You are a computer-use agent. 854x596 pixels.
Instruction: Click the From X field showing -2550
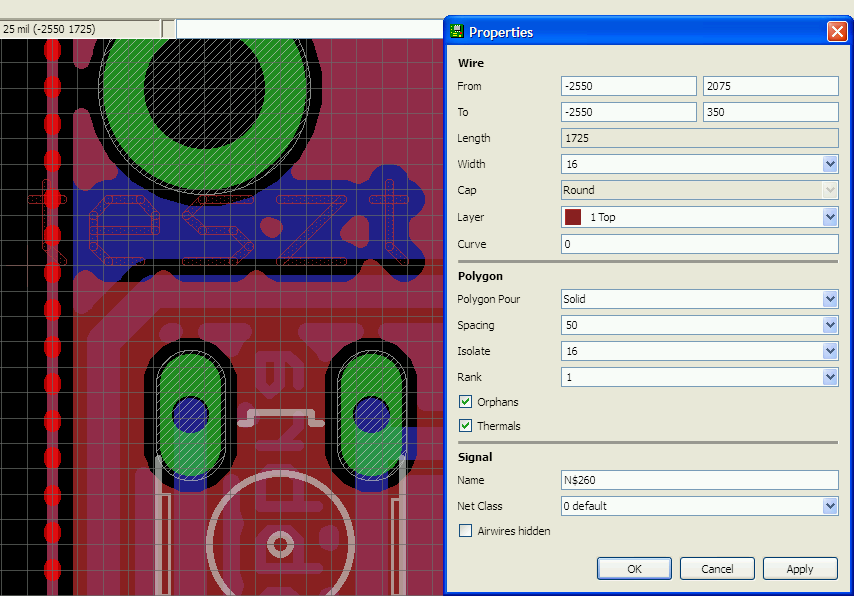[x=629, y=86]
